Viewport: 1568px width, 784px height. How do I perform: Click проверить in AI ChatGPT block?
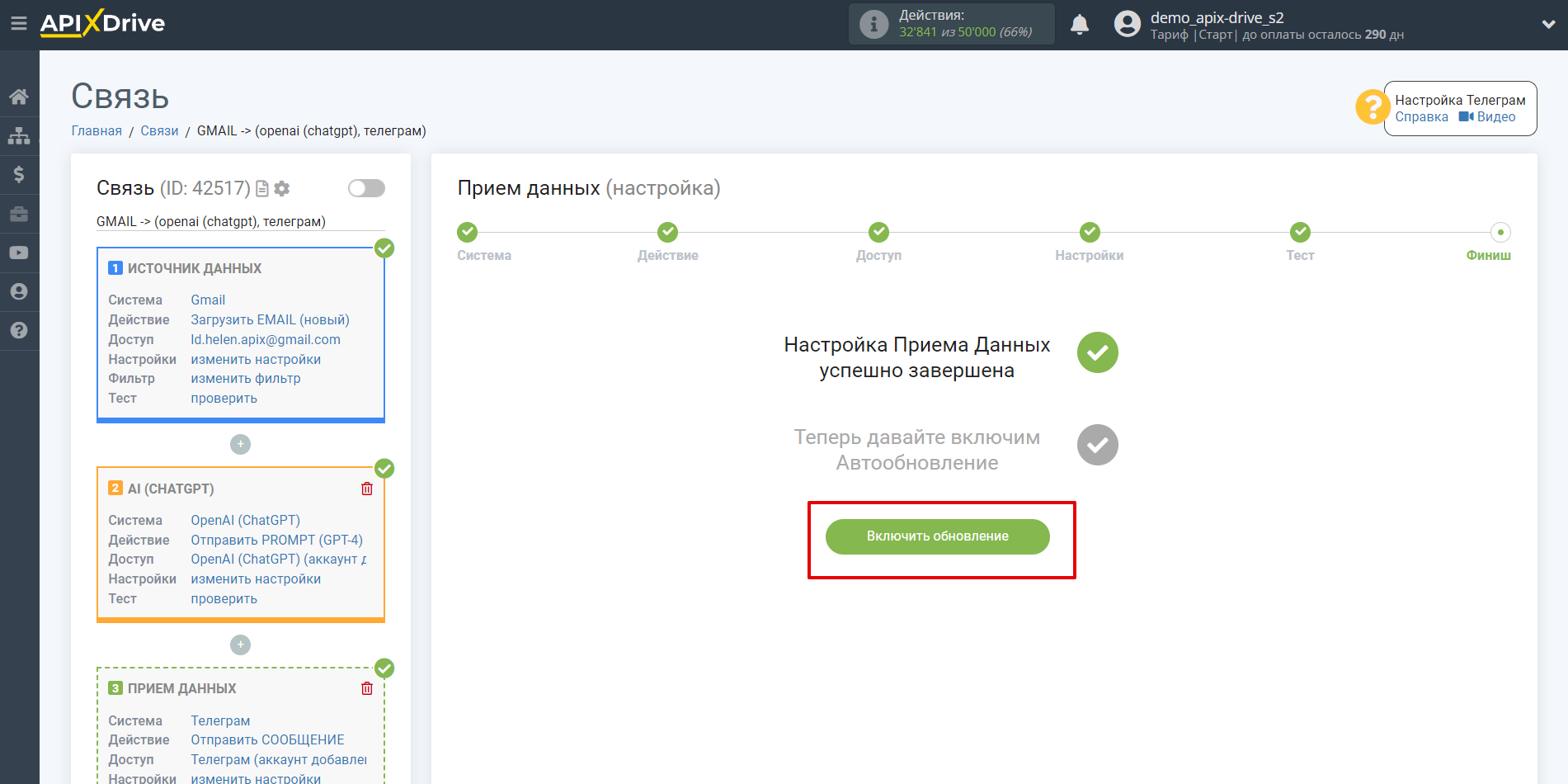click(x=224, y=598)
